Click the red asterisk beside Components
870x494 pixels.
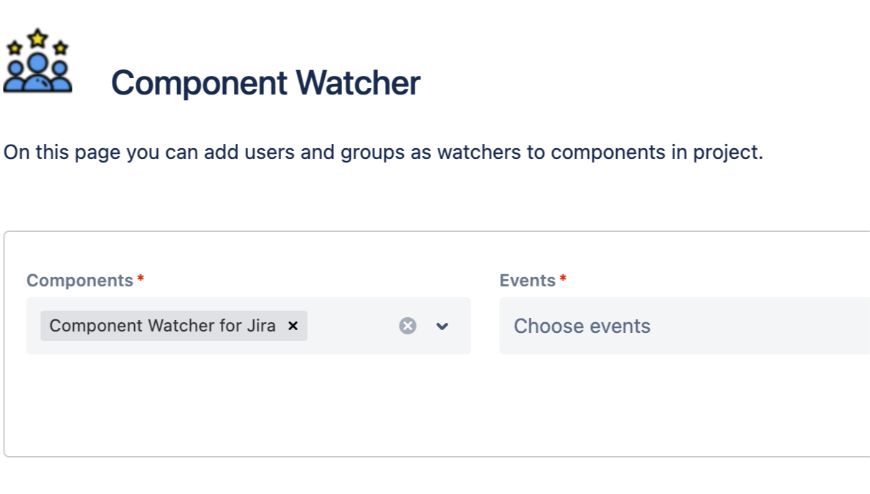point(141,279)
